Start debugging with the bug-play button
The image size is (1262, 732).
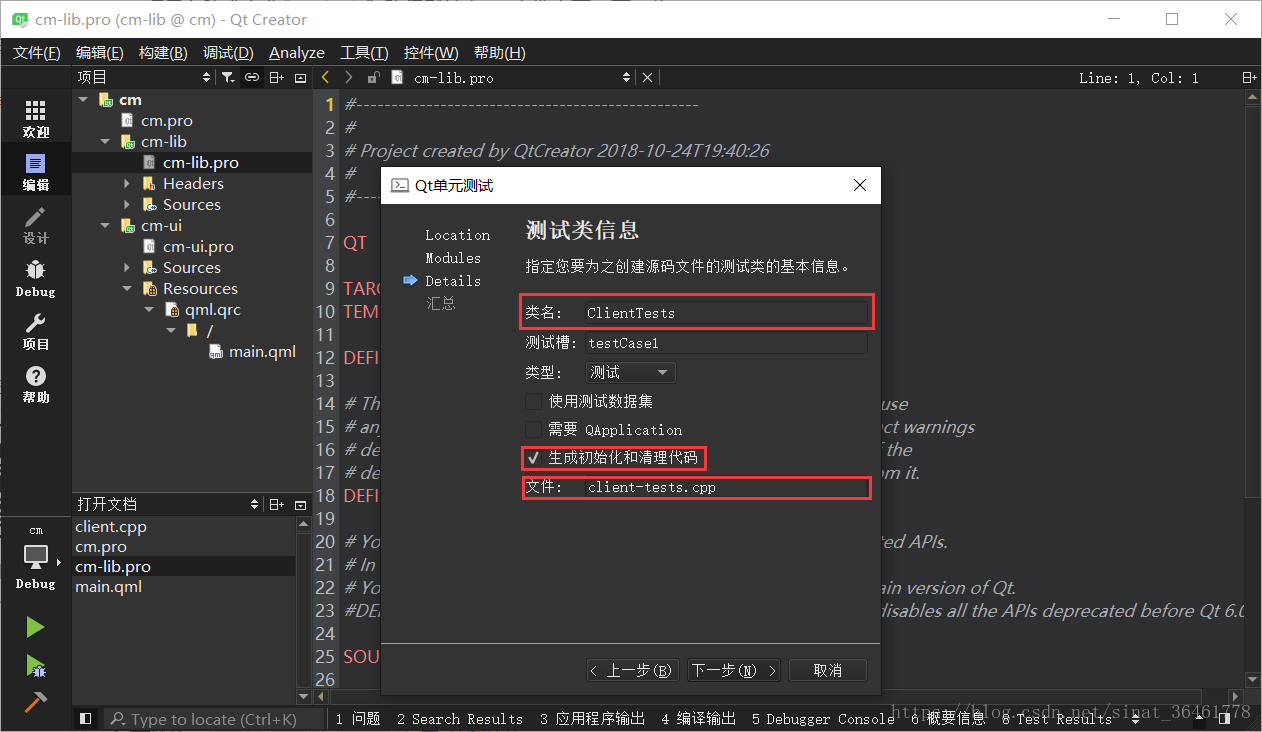pos(35,665)
